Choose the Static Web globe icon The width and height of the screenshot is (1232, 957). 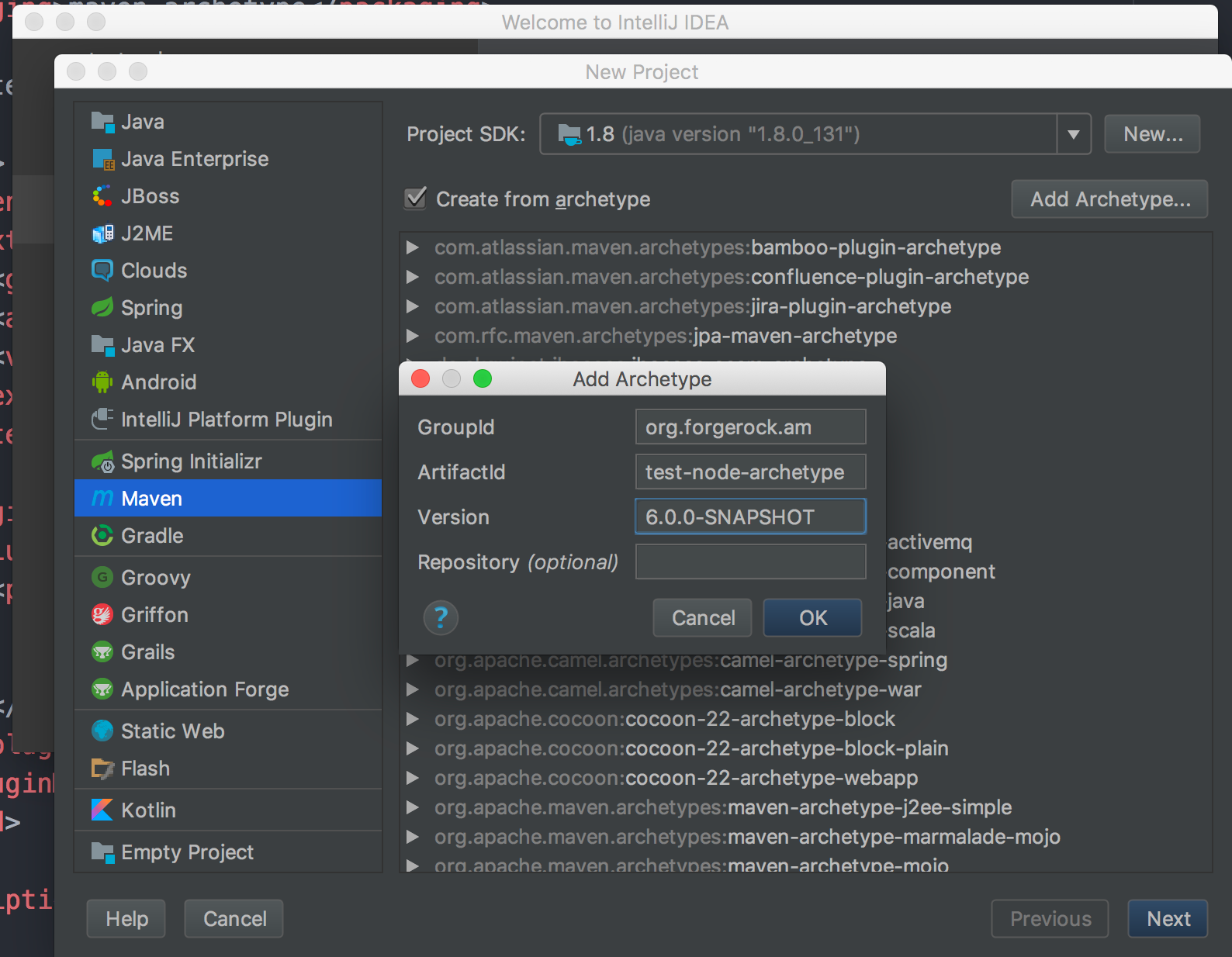102,731
